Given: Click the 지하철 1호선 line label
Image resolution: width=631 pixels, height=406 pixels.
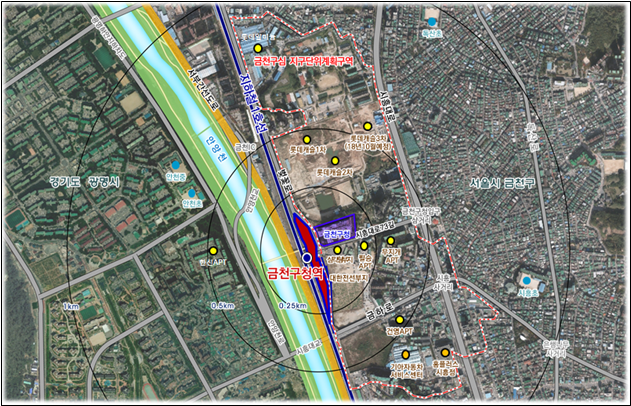Looking at the screenshot, I should coord(252,103).
